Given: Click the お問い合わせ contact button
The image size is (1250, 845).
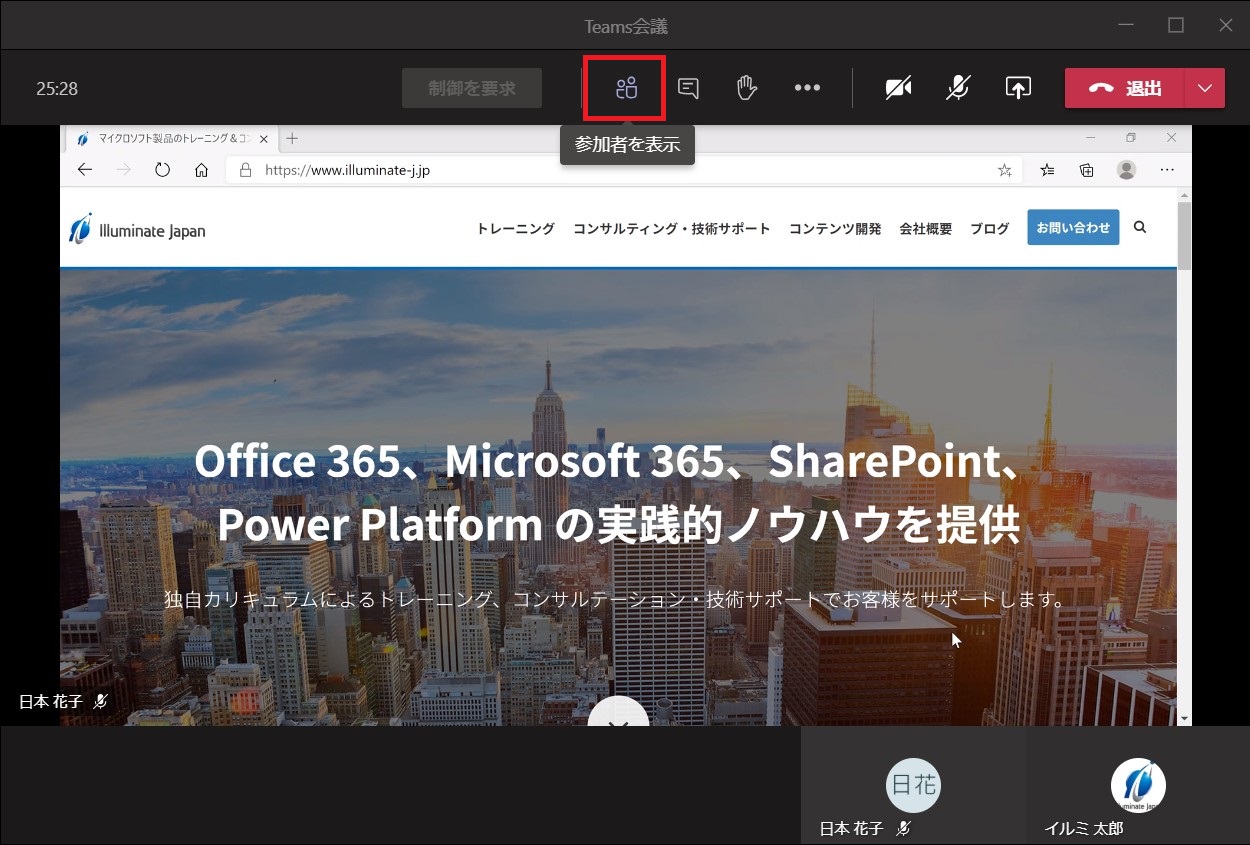Looking at the screenshot, I should click(1073, 228).
